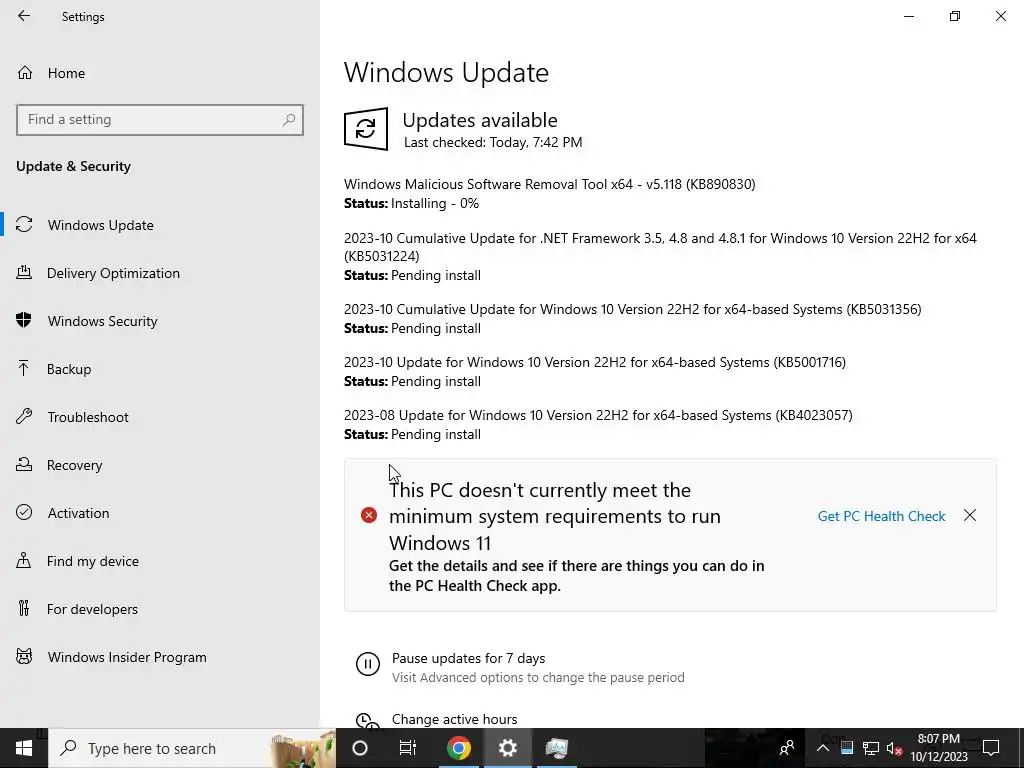Select Windows Update in the sidebar
Image resolution: width=1024 pixels, height=768 pixels.
click(100, 225)
